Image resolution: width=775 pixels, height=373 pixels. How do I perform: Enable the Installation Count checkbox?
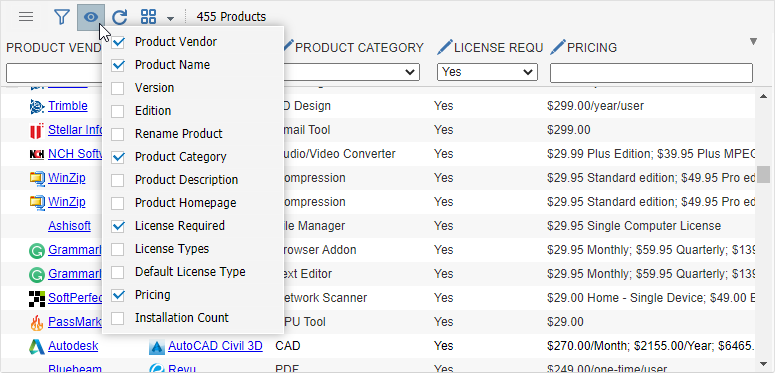pos(118,318)
